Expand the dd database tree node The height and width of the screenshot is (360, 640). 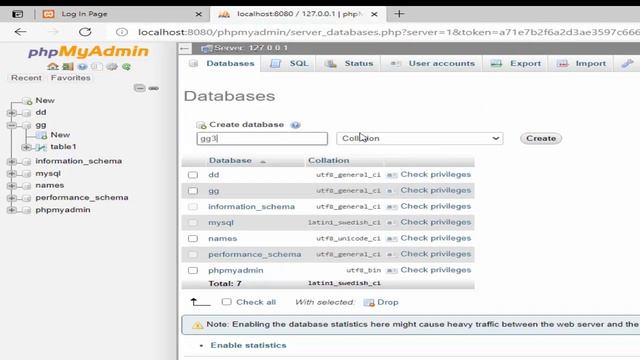12,112
